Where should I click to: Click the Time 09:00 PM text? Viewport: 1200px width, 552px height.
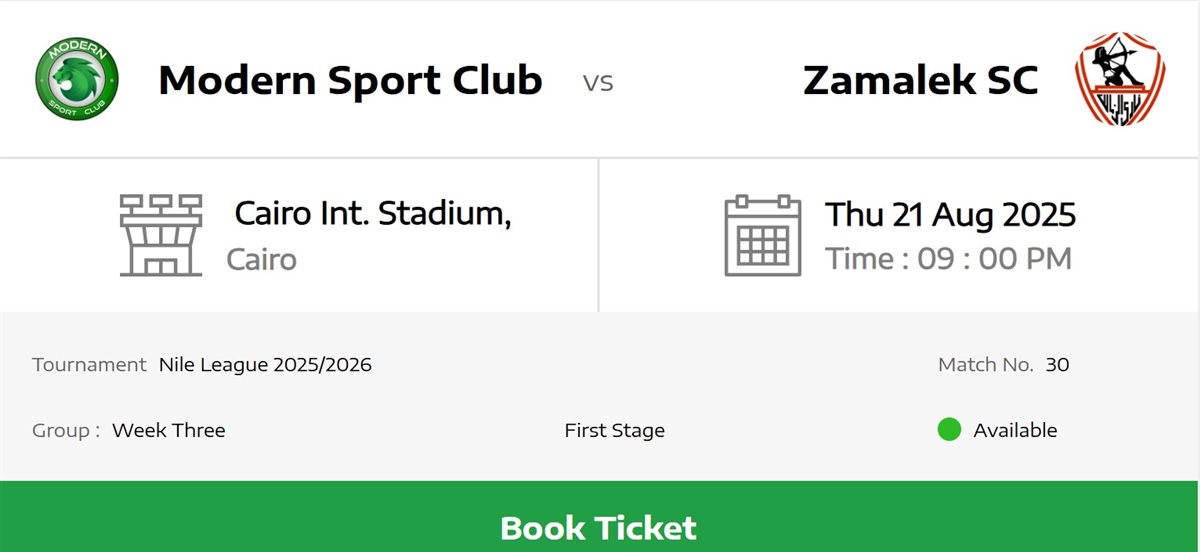(948, 259)
